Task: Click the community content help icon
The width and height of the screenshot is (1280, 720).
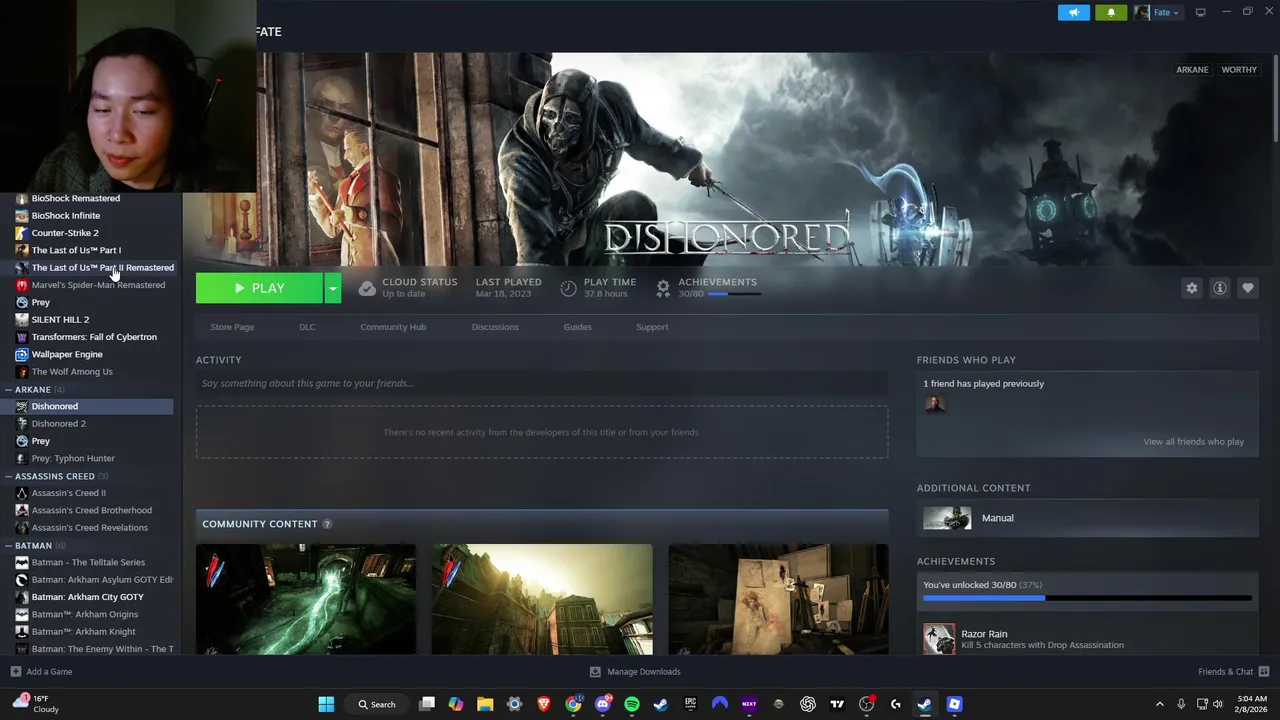Action: pyautogui.click(x=327, y=524)
